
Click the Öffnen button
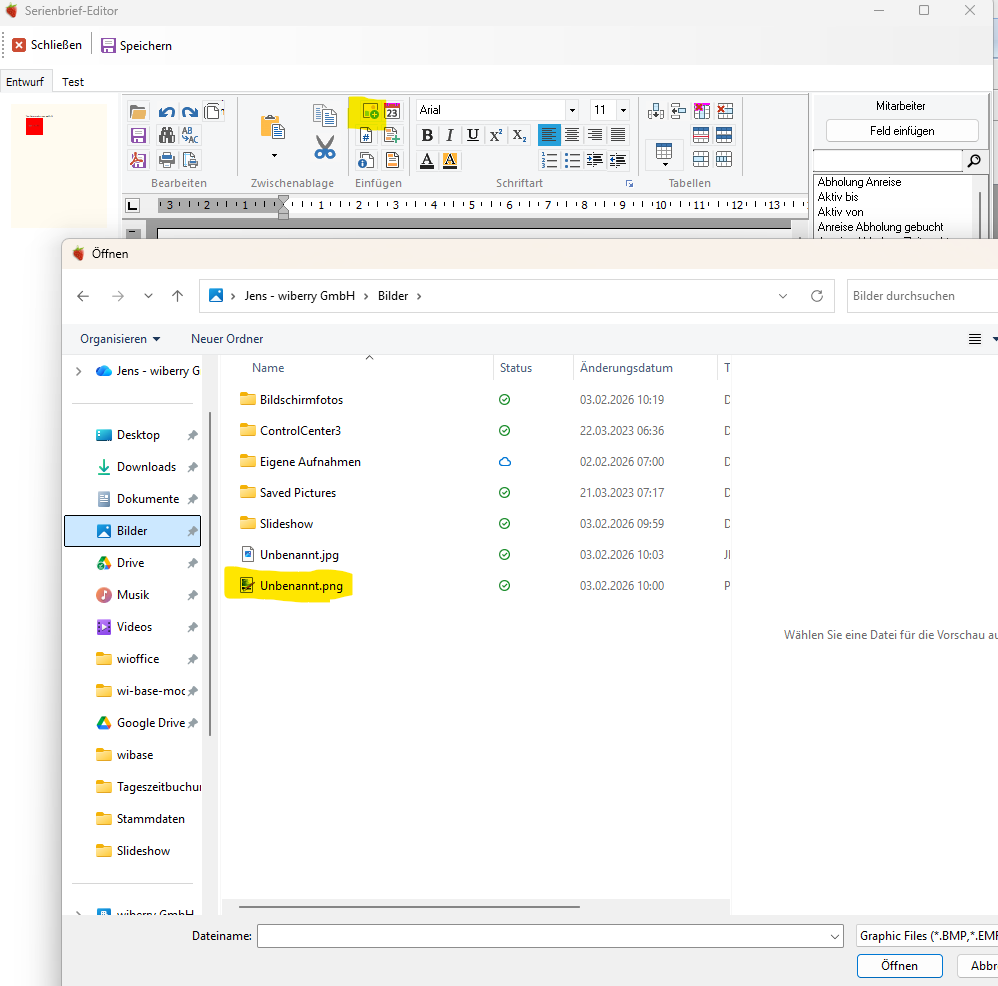click(x=899, y=966)
